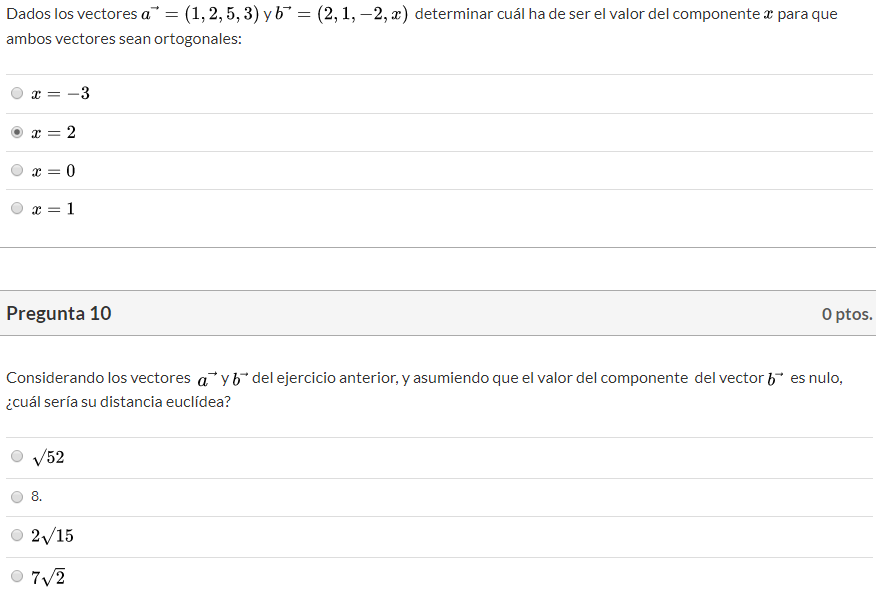Click the 2√15 answer label text
Viewport: 876px width, 605px height.
coord(52,536)
